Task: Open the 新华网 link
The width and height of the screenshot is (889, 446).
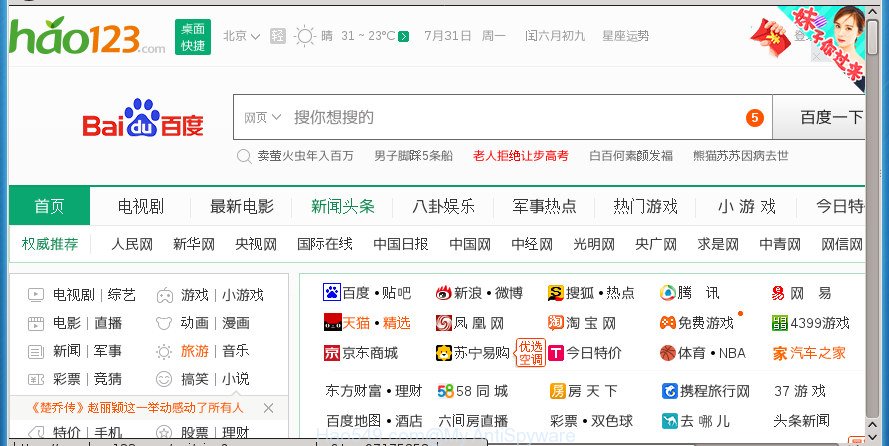Action: pyautogui.click(x=194, y=244)
